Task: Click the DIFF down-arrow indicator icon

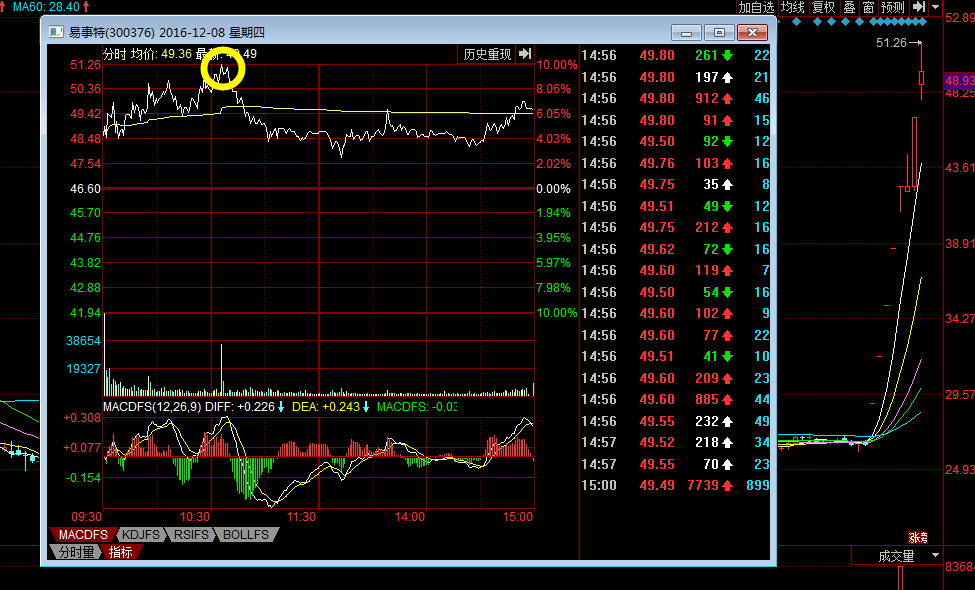Action: click(x=281, y=407)
